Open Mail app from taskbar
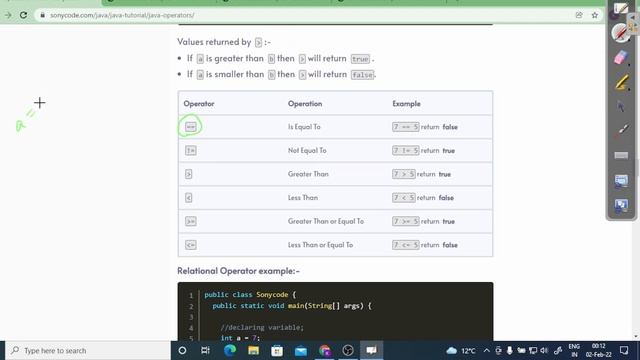This screenshot has height=360, width=640. (301, 350)
